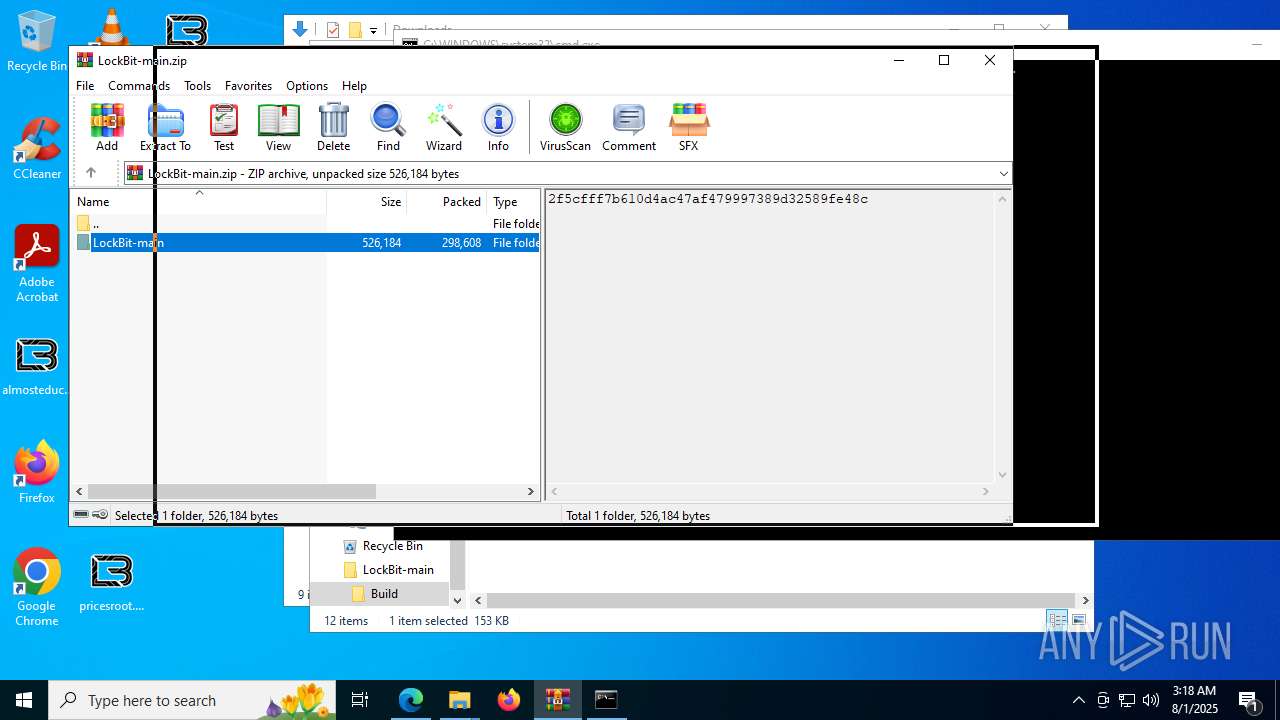This screenshot has width=1280, height=720.
Task: Launch the Wizard wand icon
Action: 444,127
